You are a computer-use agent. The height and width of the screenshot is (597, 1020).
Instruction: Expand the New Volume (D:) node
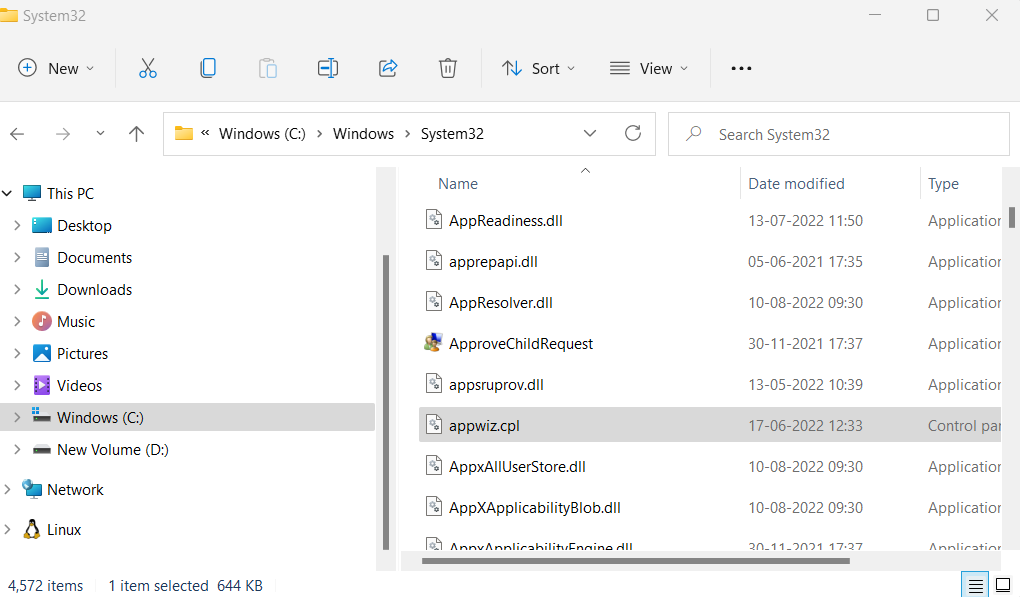[x=18, y=449]
